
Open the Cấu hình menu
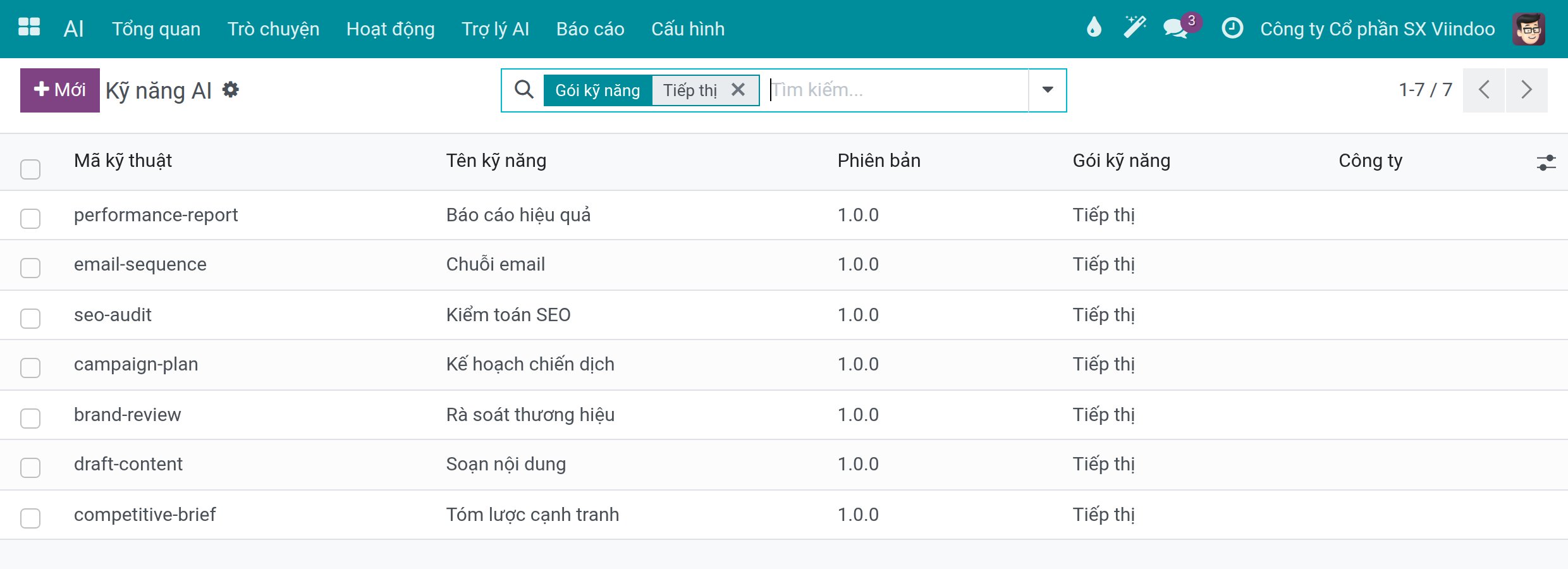pyautogui.click(x=688, y=29)
